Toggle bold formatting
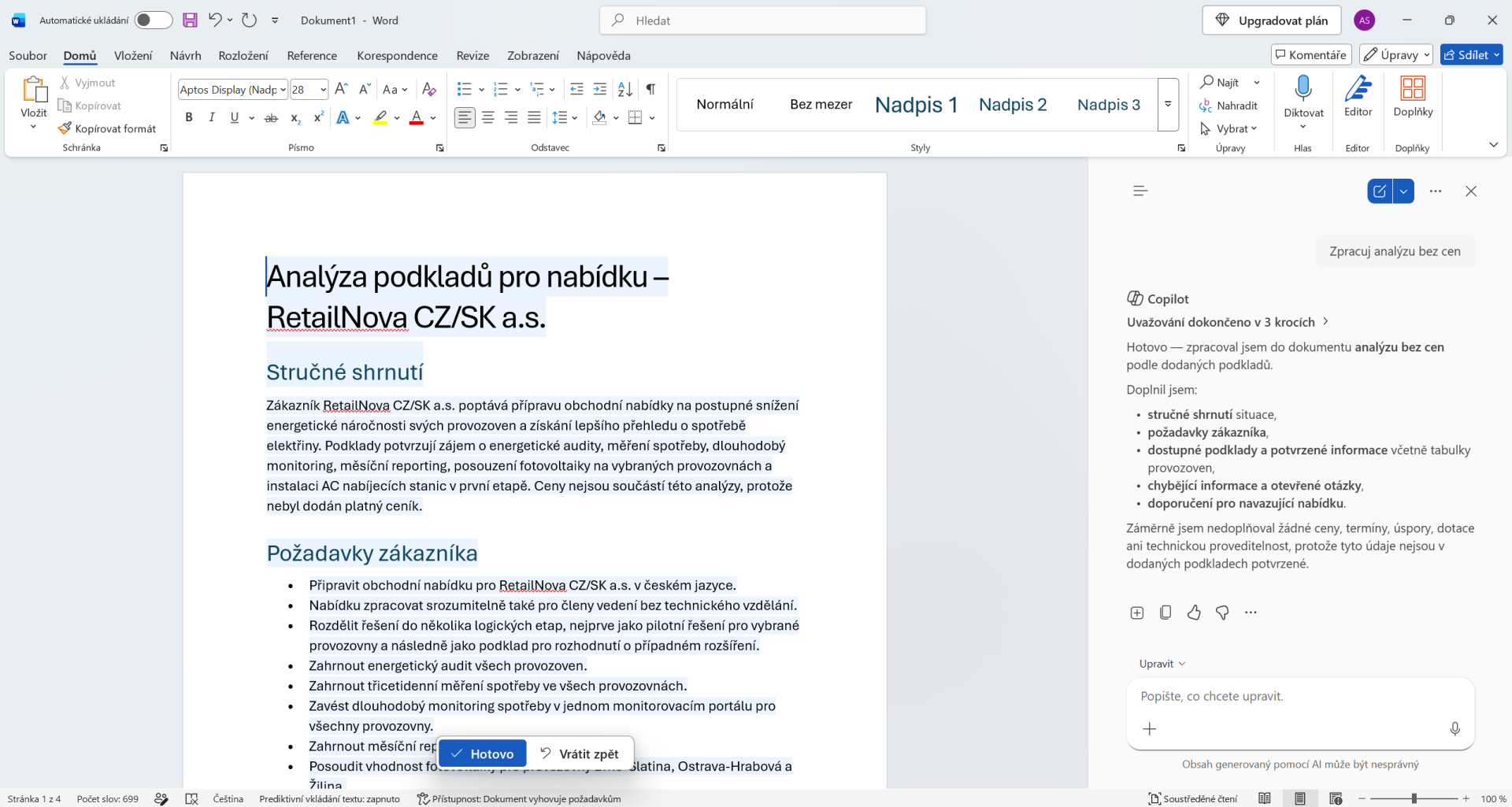Screen dimensions: 1512x807 point(189,117)
